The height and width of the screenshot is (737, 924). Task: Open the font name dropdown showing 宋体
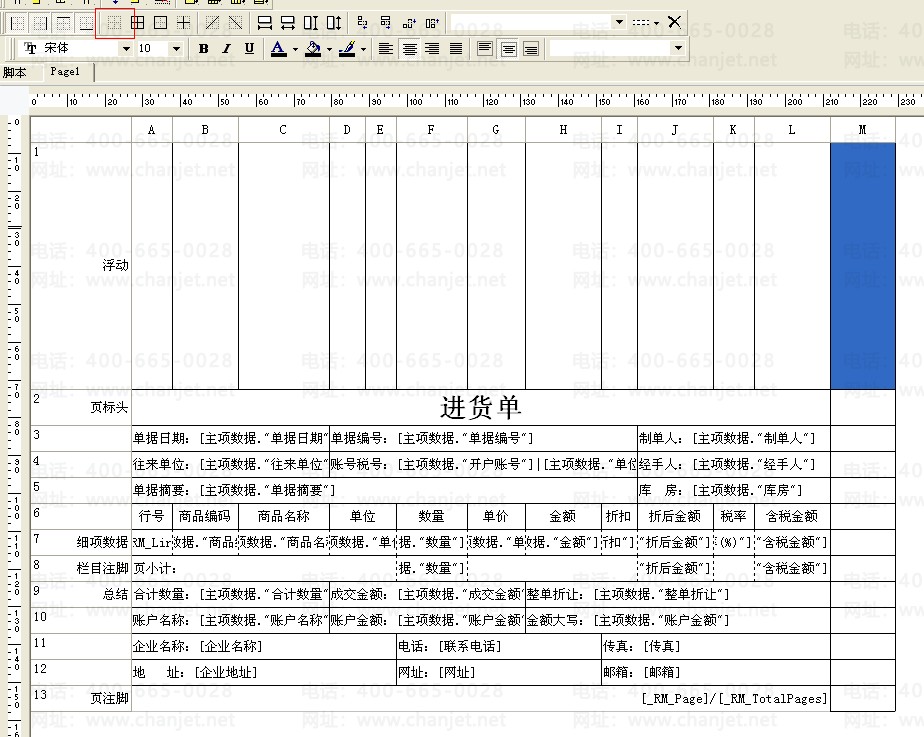[x=126, y=48]
